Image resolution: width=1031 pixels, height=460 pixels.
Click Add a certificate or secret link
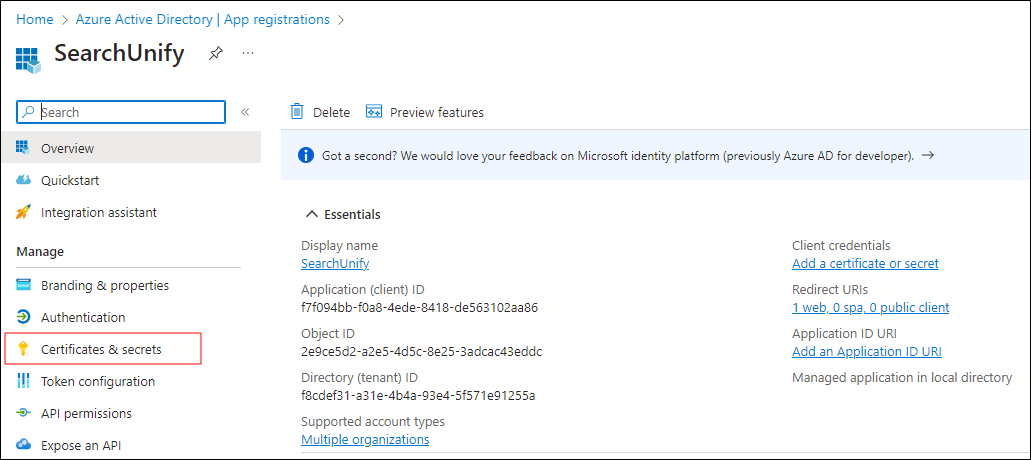(x=865, y=263)
